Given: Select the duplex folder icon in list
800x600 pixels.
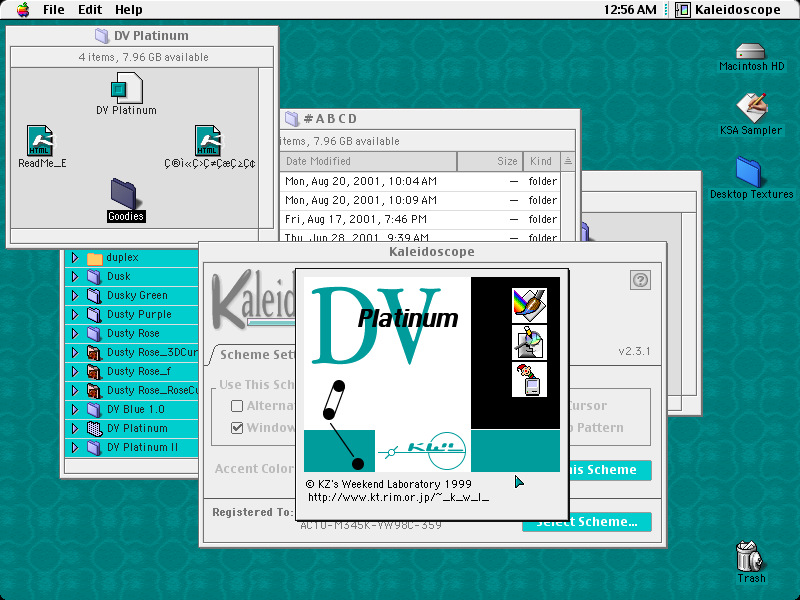Looking at the screenshot, I should tap(94, 258).
